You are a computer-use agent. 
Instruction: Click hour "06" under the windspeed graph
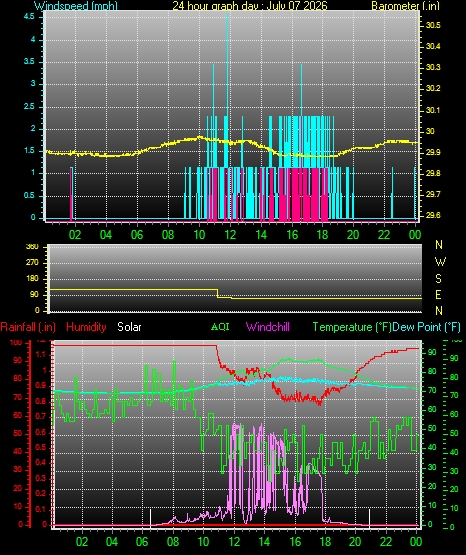[137, 235]
